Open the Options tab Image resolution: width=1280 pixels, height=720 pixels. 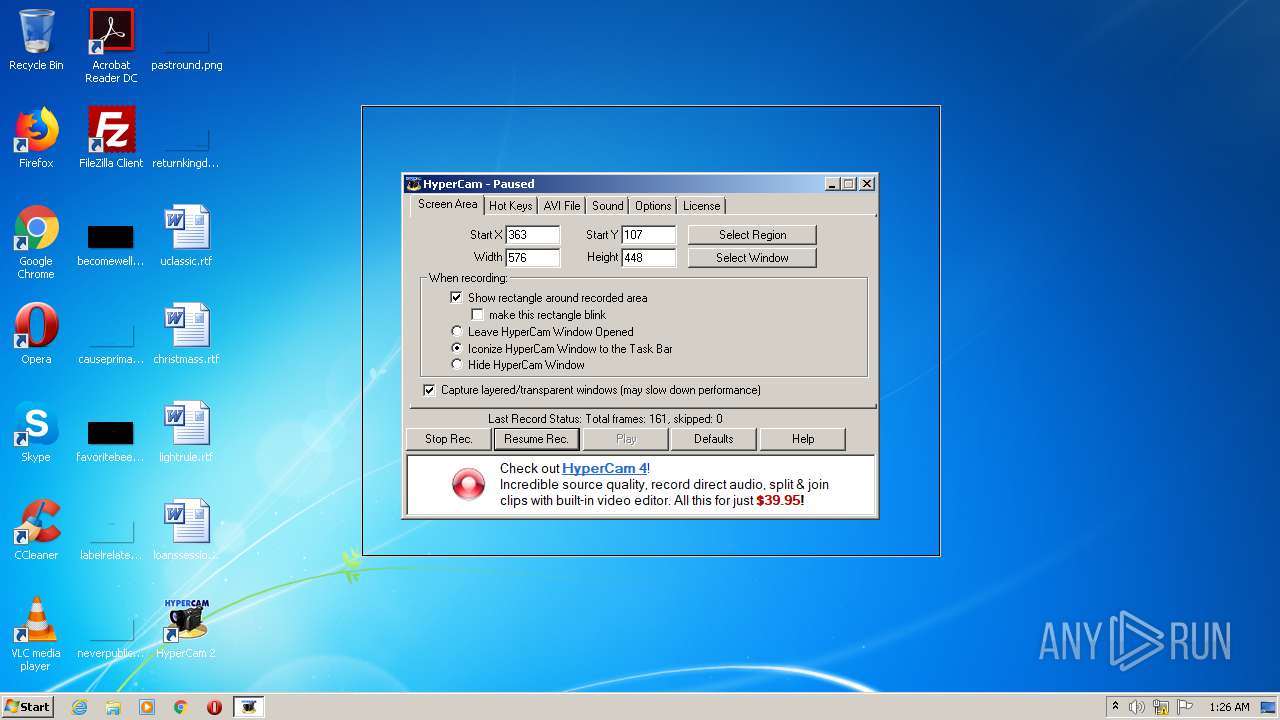point(653,206)
